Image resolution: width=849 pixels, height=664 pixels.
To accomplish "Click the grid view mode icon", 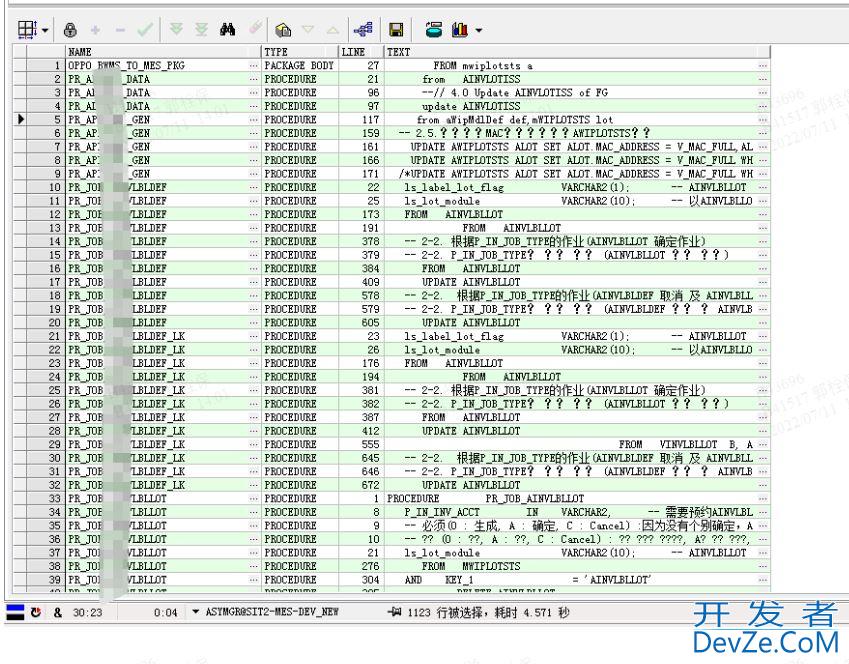I will point(27,29).
